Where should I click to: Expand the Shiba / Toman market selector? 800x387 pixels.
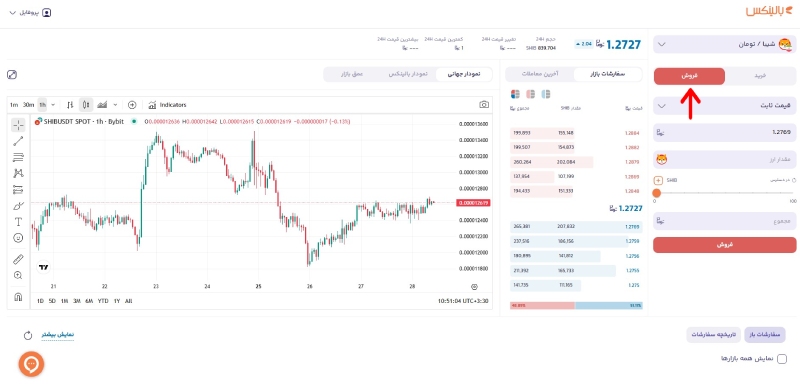(724, 44)
